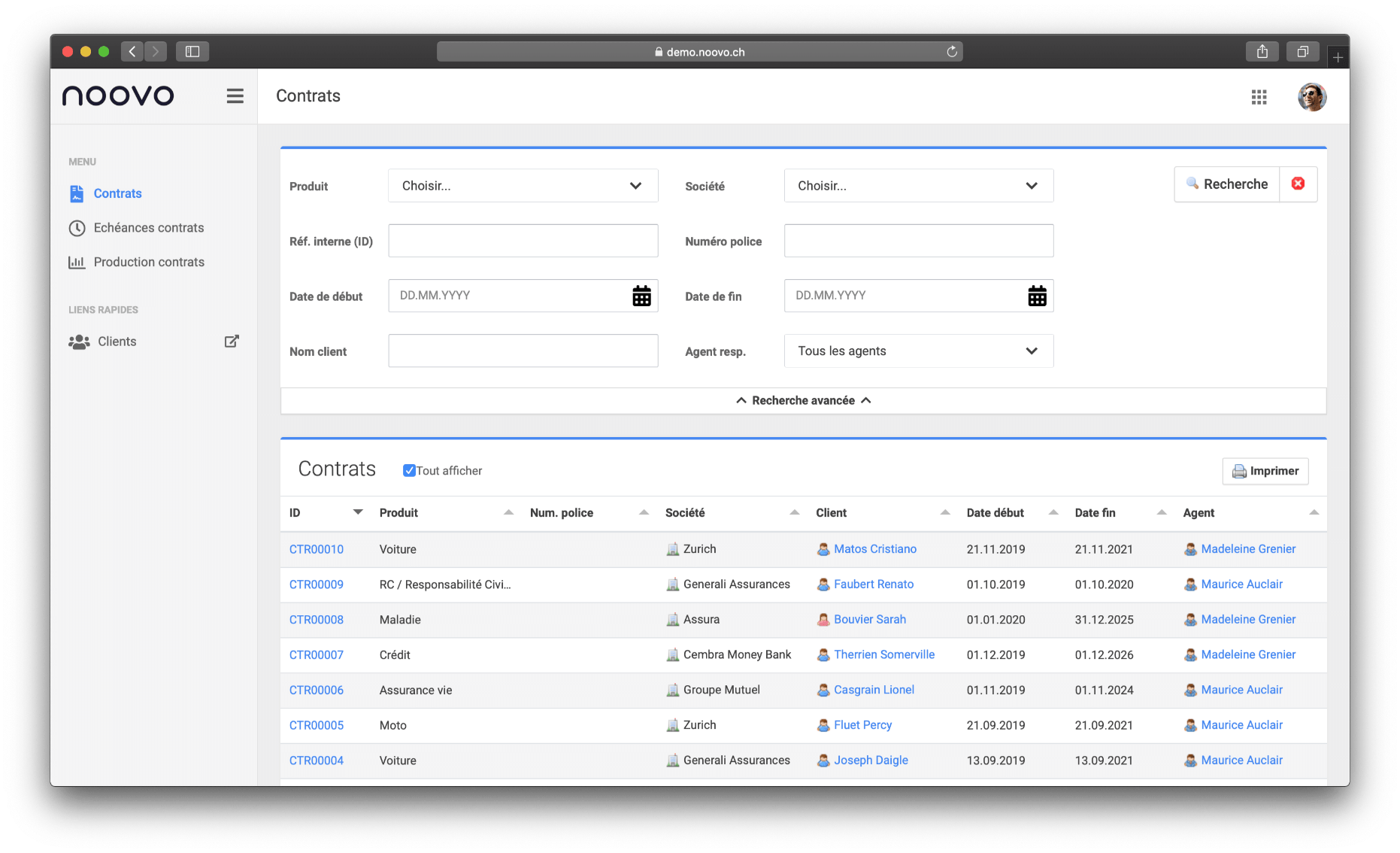Screen dimensions: 1400x853
Task: Clear search with the red X button
Action: point(1298,184)
